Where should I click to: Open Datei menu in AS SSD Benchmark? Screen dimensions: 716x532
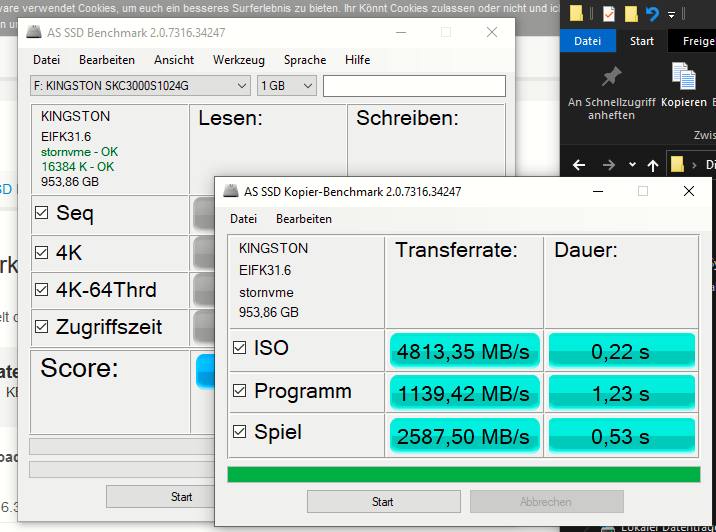[47, 60]
